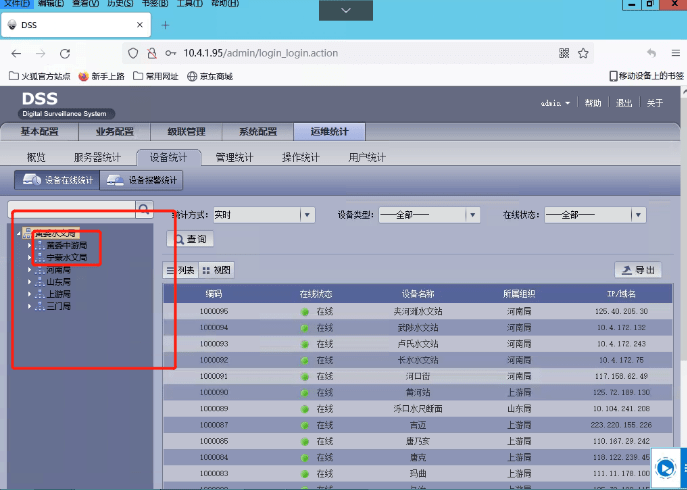Image resolution: width=687 pixels, height=490 pixels.
Task: Switch to 视图 grid view
Action: [x=217, y=270]
